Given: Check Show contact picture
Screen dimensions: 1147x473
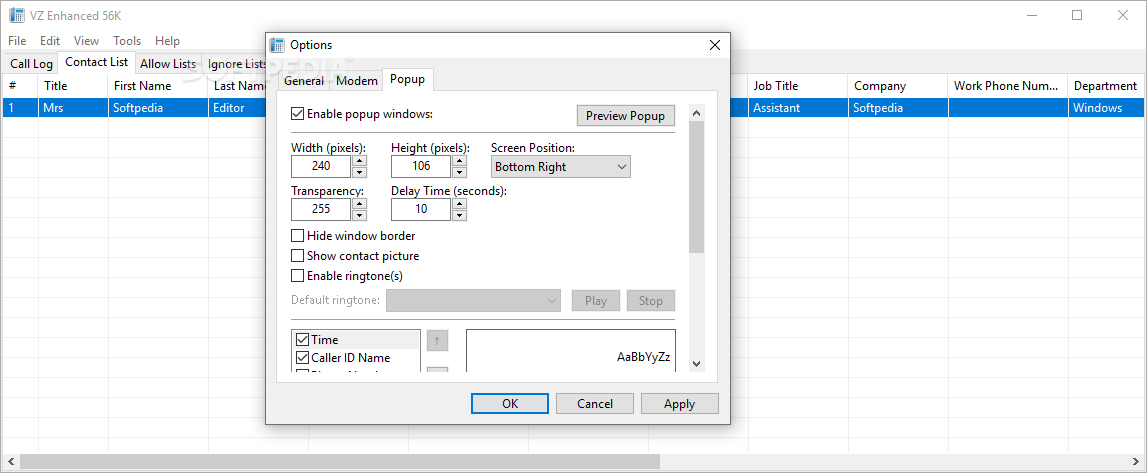Looking at the screenshot, I should click(298, 256).
